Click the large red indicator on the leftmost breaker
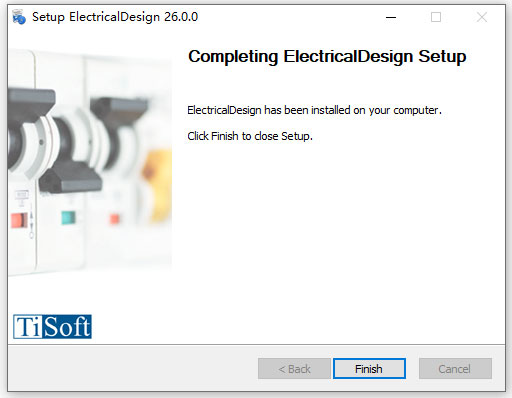Screen dimensions: 512x398 (19, 220)
